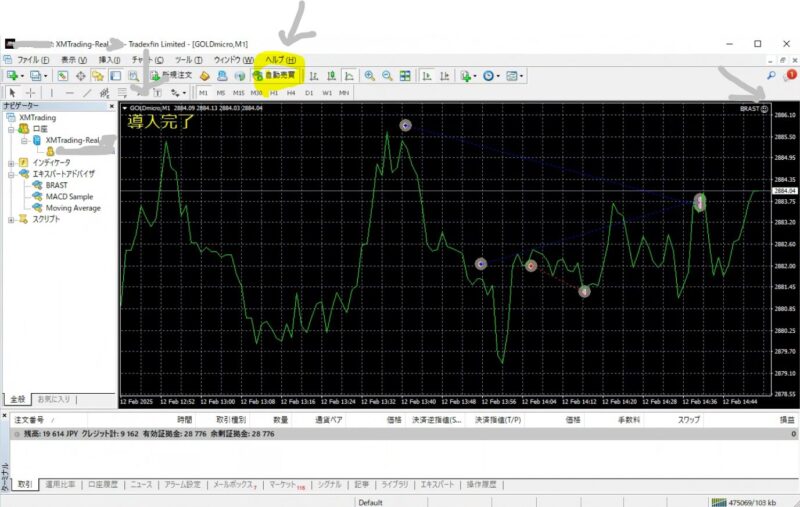
Task: Open the Profiles icon in toolbar
Action: pyautogui.click(x=35, y=76)
